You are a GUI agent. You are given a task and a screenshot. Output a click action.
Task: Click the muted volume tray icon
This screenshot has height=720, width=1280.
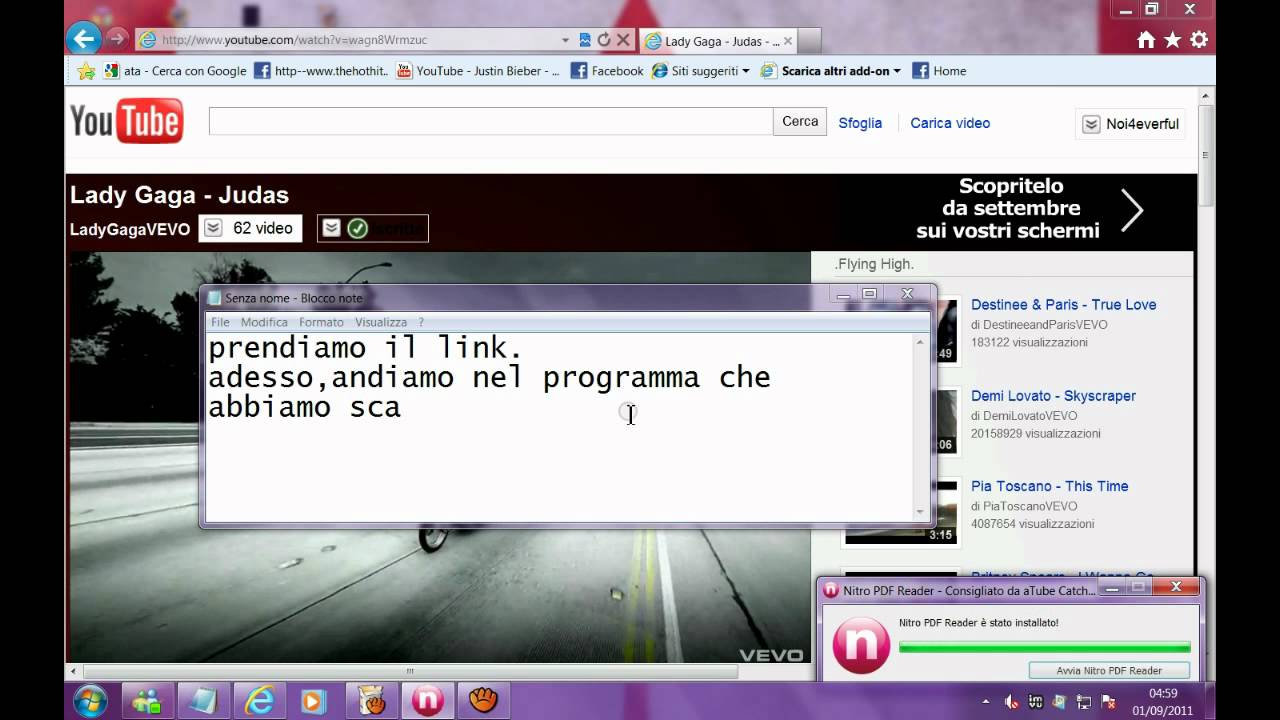[x=1012, y=702]
